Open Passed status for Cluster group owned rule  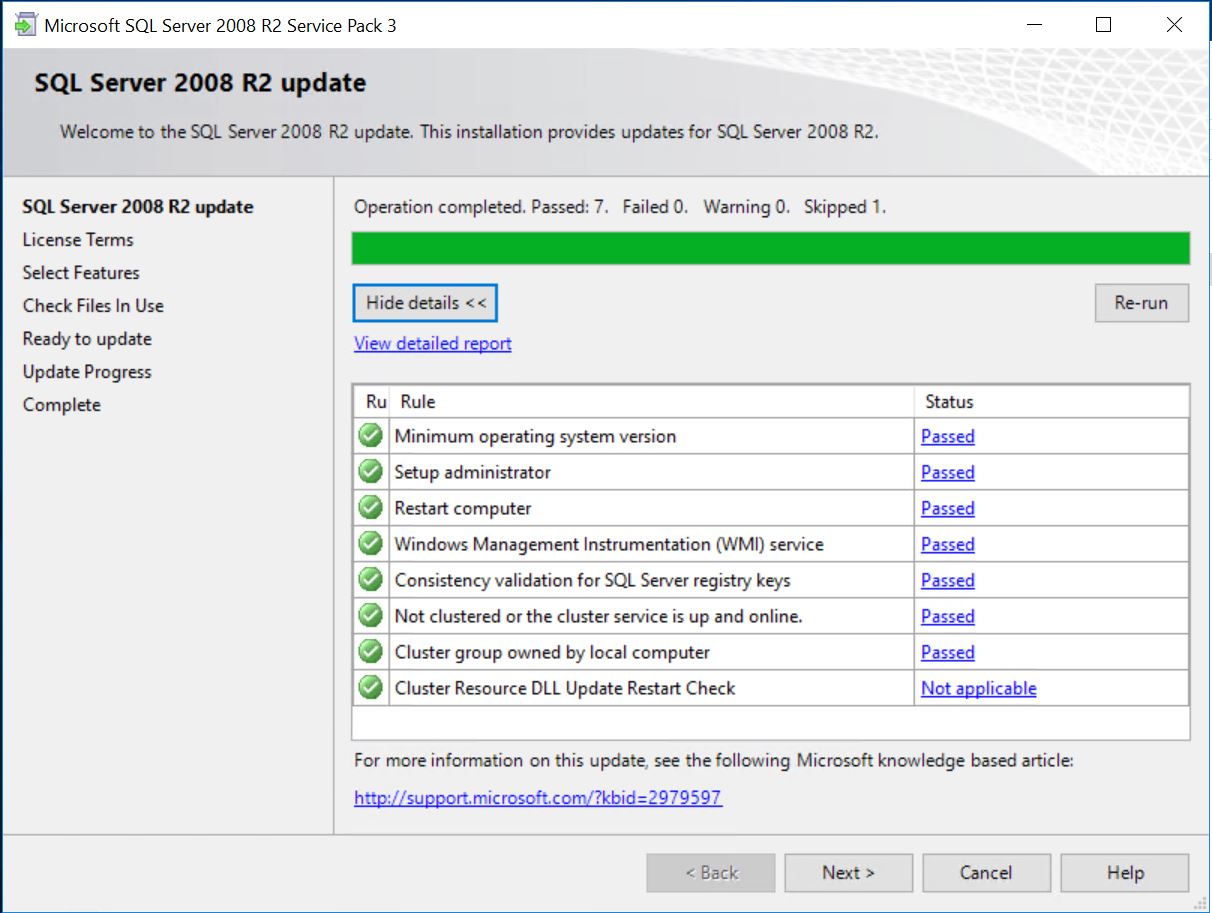[x=948, y=652]
